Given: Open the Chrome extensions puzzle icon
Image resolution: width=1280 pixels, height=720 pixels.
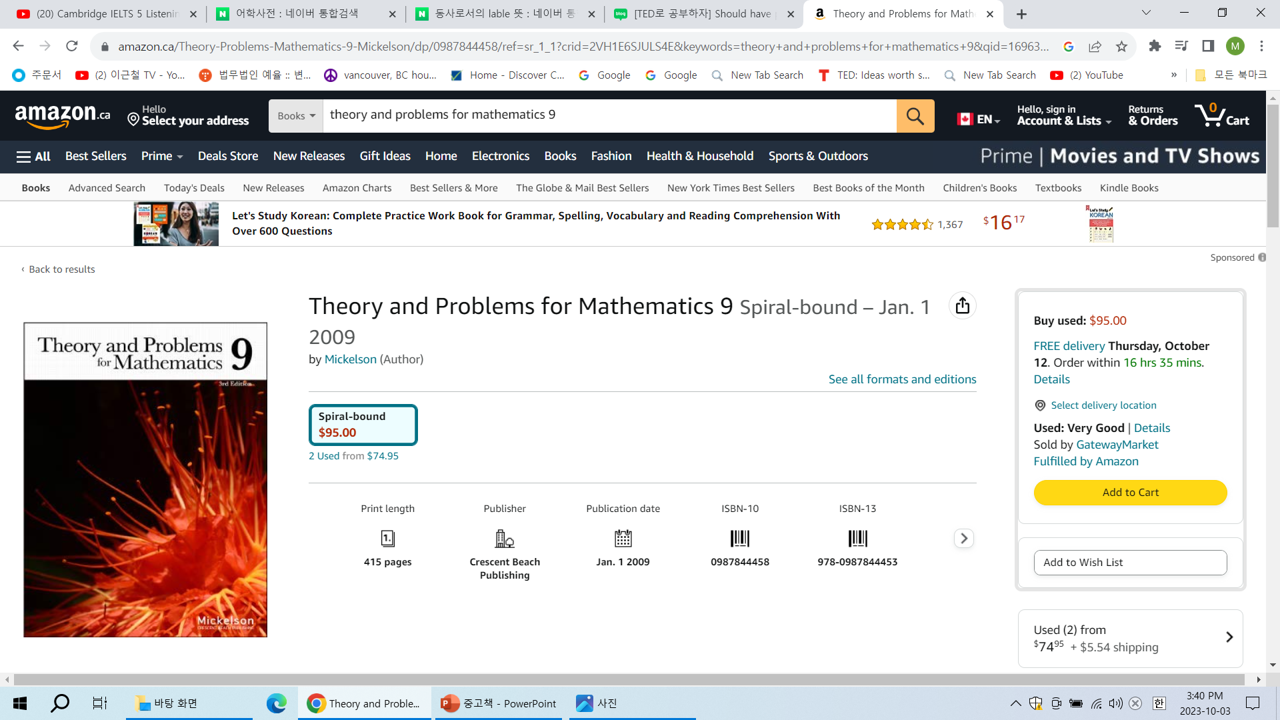Looking at the screenshot, I should point(1155,46).
